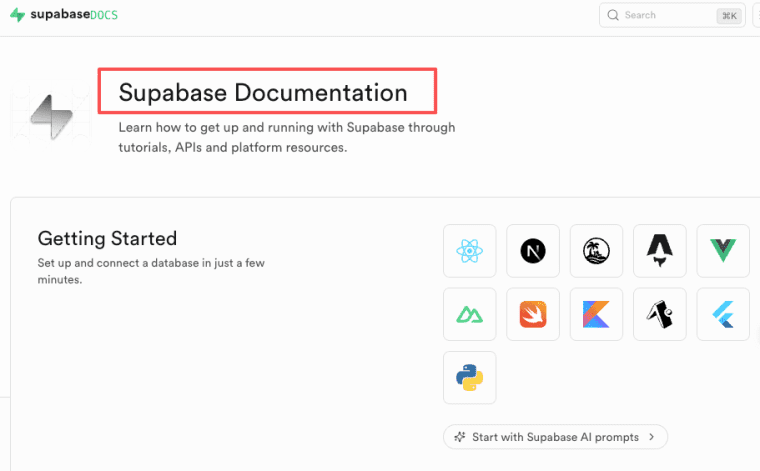Click the supabase DOCS home link
Viewport: 760px width, 471px height.
(x=64, y=15)
